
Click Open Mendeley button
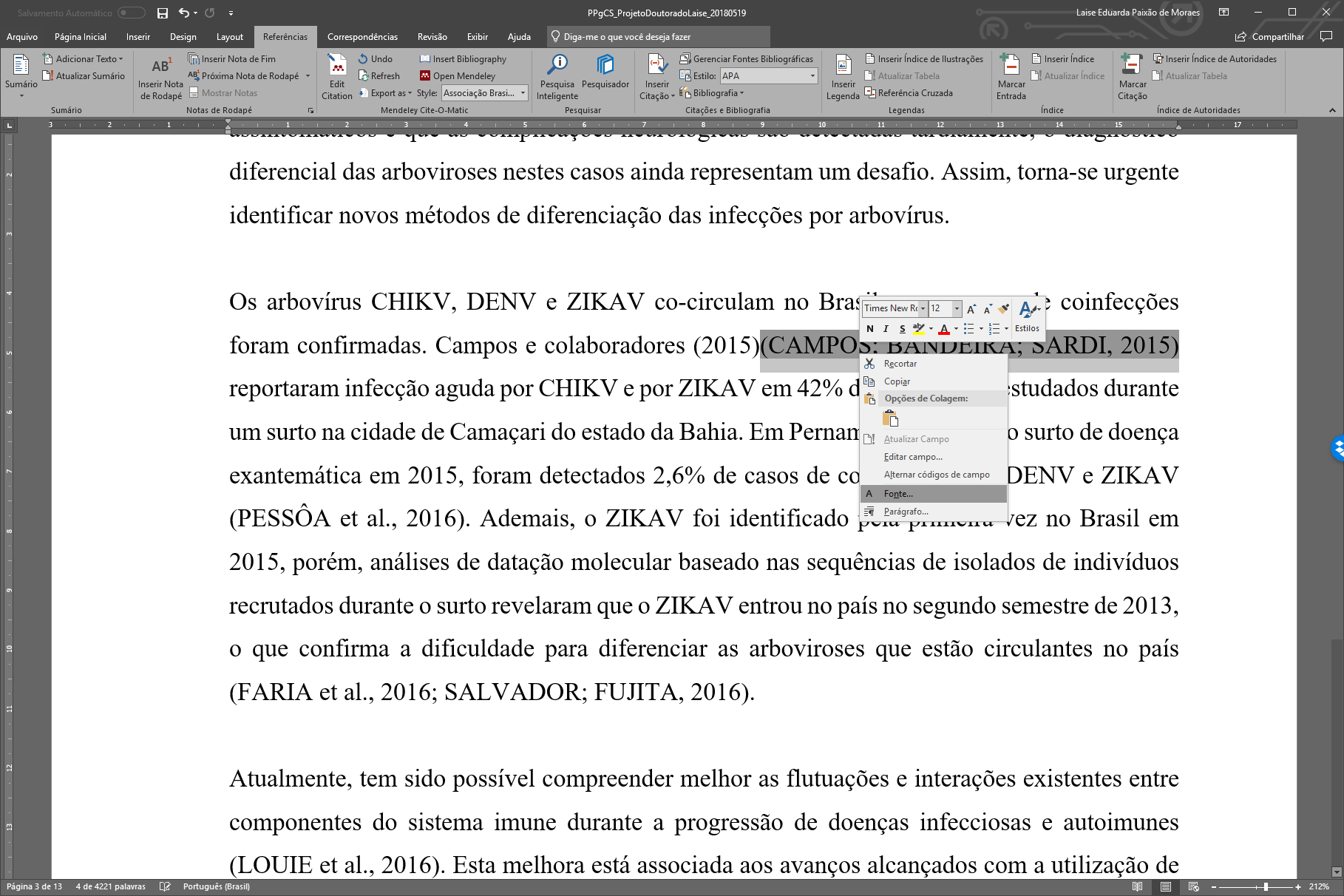[458, 76]
